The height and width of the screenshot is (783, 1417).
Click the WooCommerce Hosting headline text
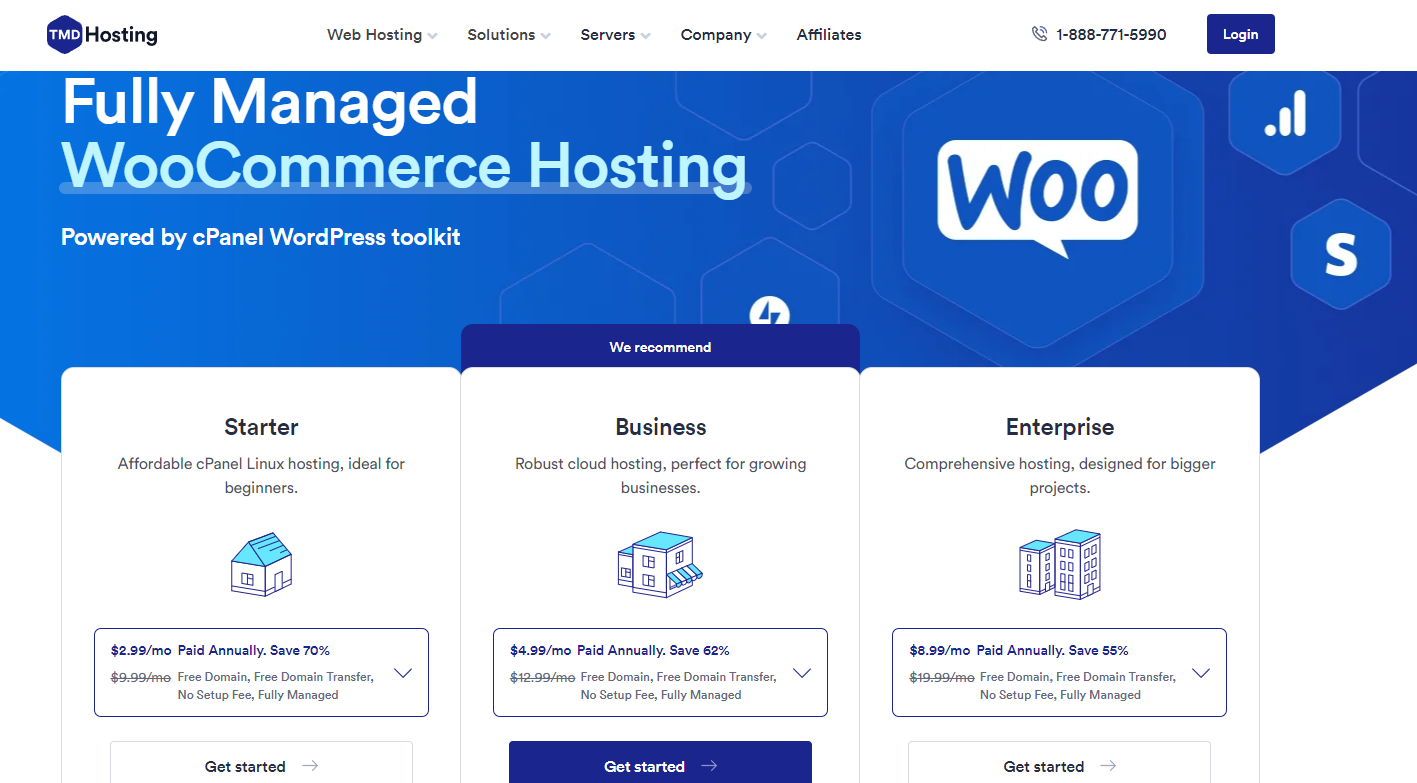pyautogui.click(x=404, y=166)
